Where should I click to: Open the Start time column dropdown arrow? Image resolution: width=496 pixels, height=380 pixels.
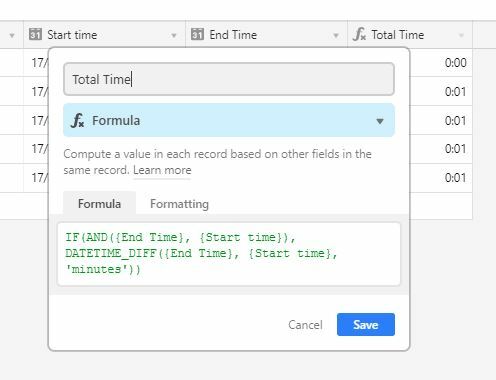(x=174, y=35)
